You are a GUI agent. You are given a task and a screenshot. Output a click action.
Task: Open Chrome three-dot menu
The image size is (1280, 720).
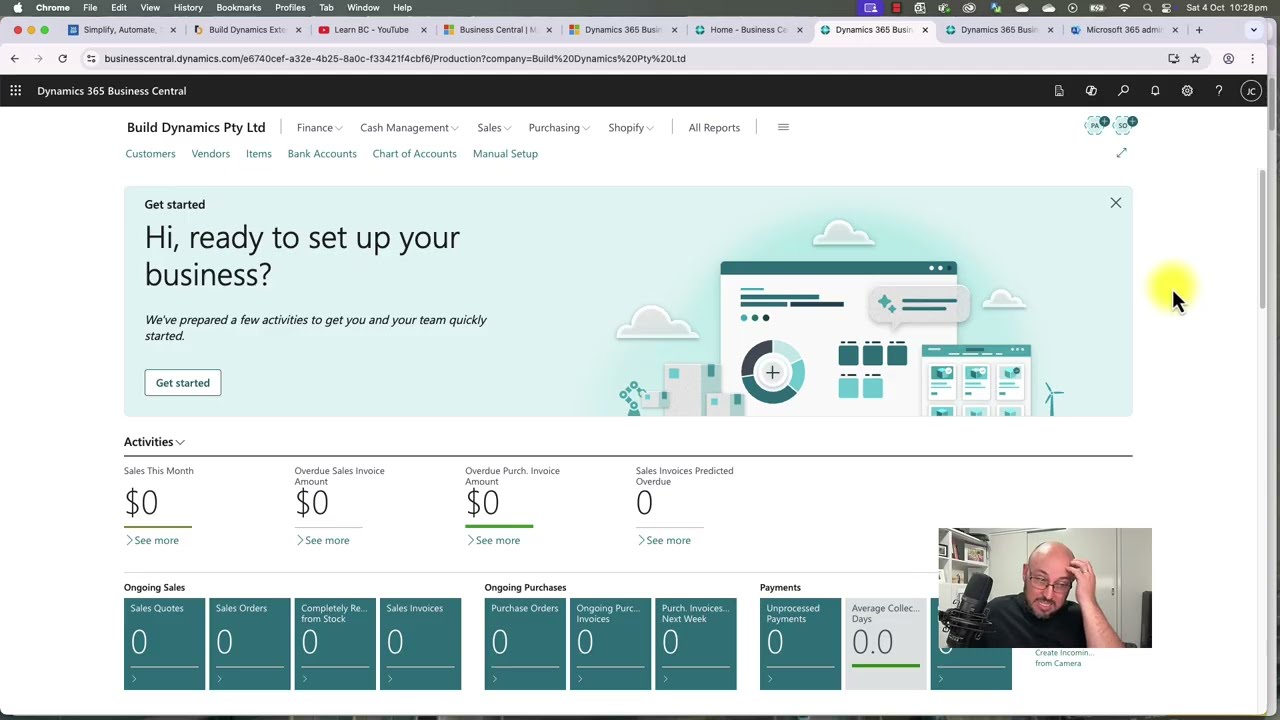tap(1252, 58)
